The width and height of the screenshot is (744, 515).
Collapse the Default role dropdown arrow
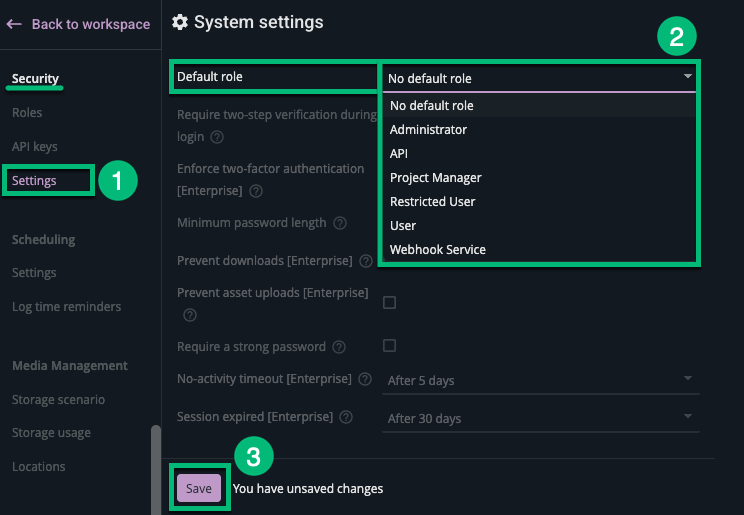coord(688,76)
